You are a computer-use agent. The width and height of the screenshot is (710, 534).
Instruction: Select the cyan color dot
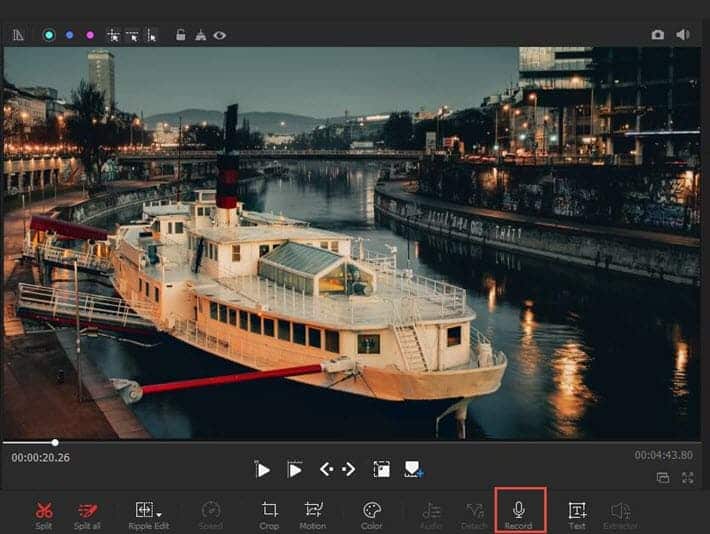click(x=48, y=35)
